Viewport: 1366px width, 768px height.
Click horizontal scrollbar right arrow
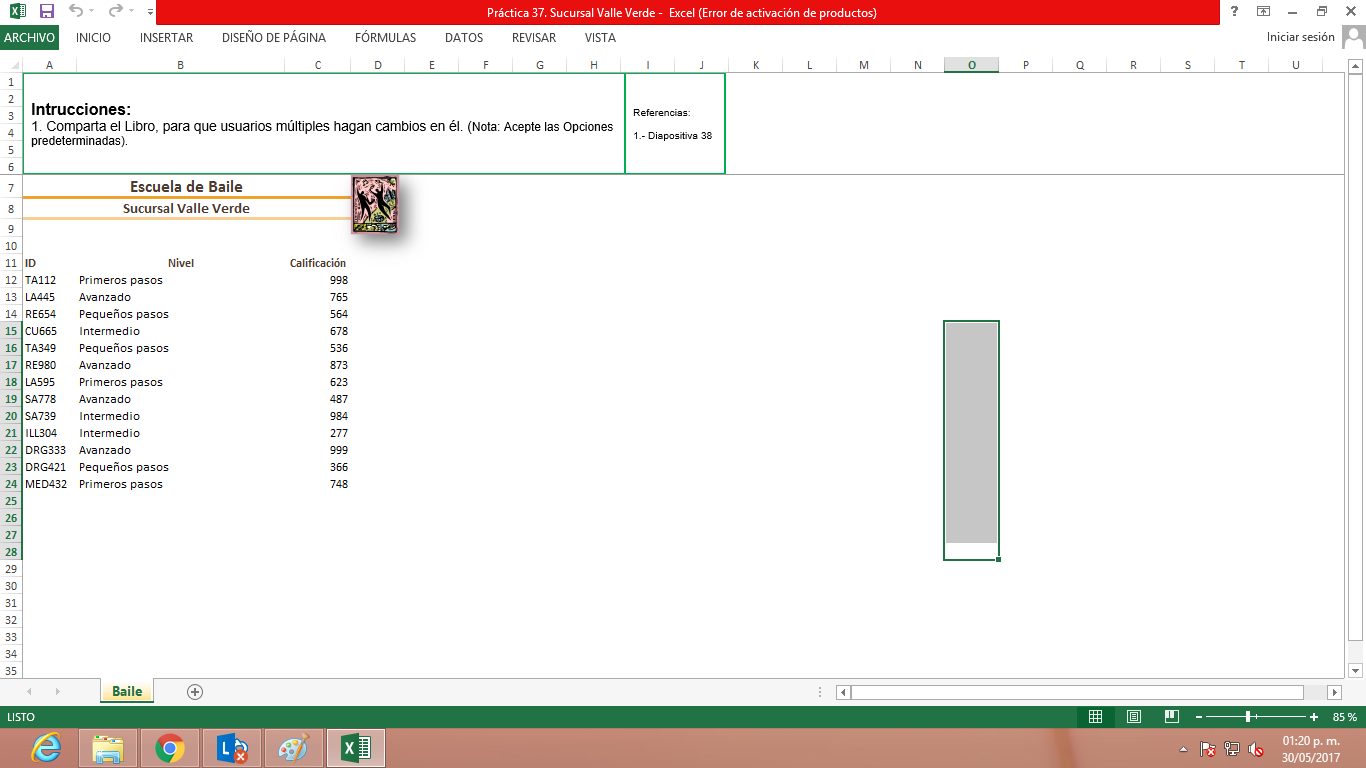click(1334, 692)
